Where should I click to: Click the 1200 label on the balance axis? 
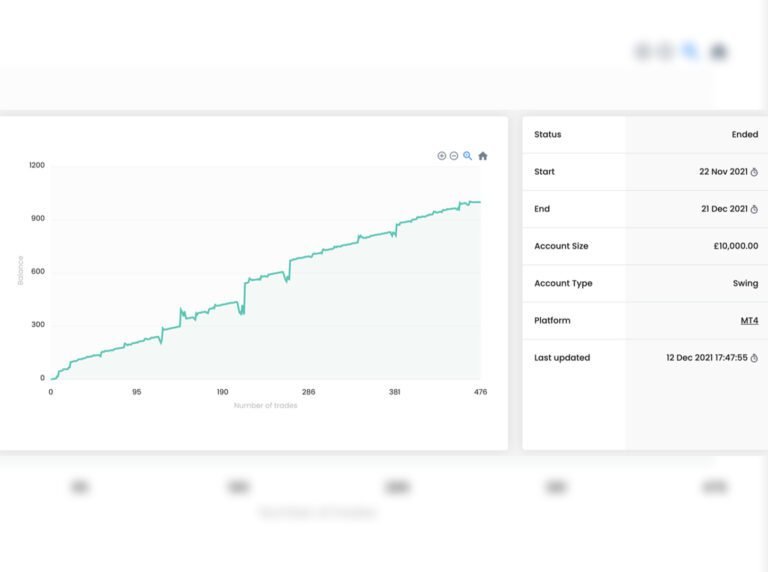point(37,165)
